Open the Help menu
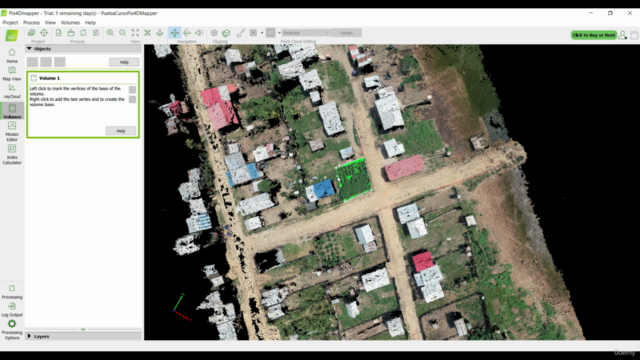640x360 pixels. (90, 22)
